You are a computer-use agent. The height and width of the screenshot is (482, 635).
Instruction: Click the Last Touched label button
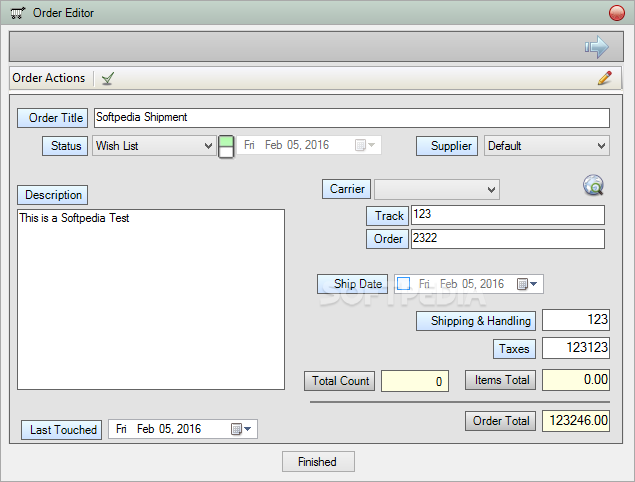[62, 430]
